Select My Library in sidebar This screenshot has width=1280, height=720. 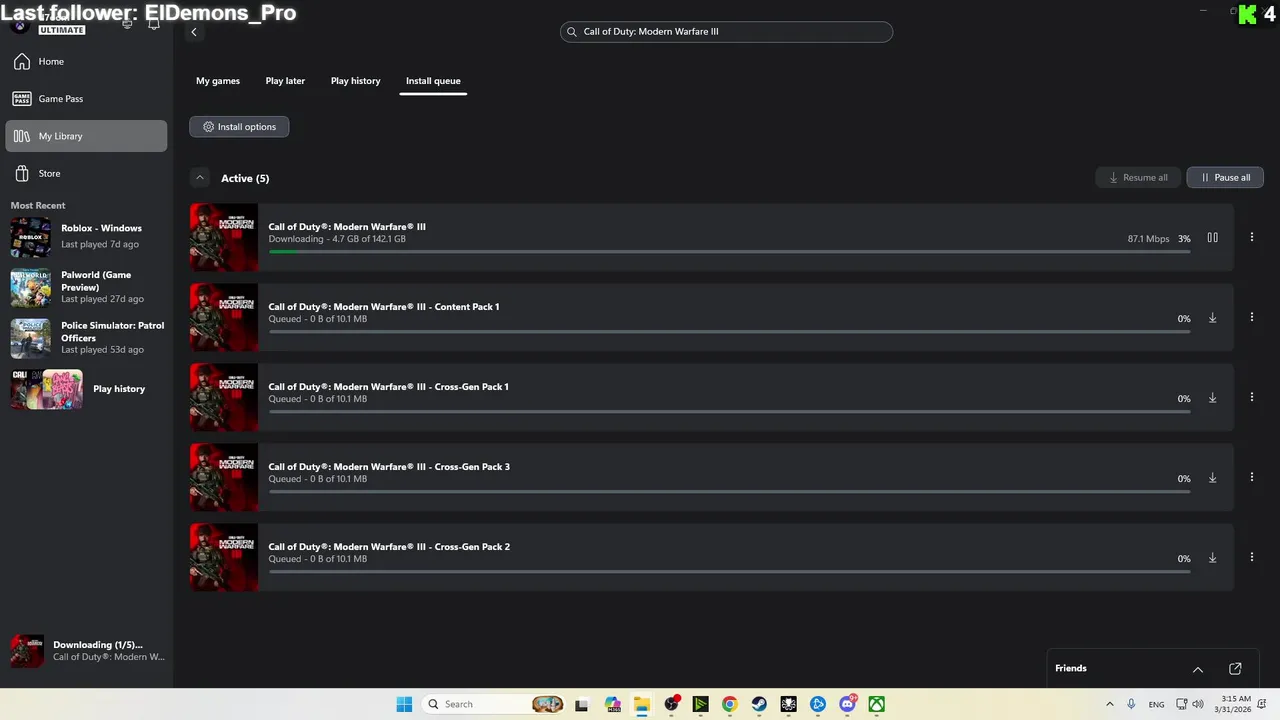86,136
